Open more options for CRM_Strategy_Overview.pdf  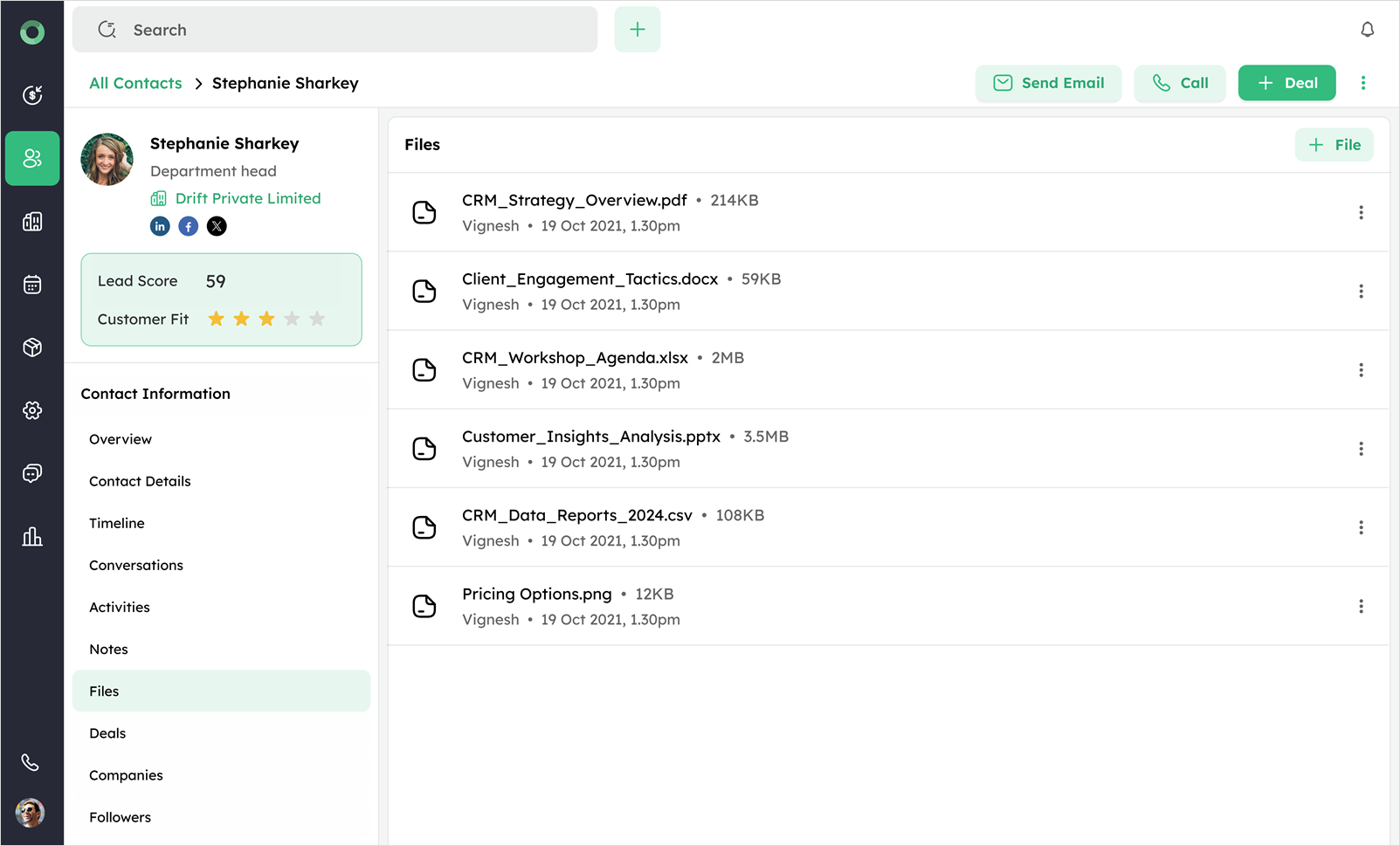[x=1361, y=212]
